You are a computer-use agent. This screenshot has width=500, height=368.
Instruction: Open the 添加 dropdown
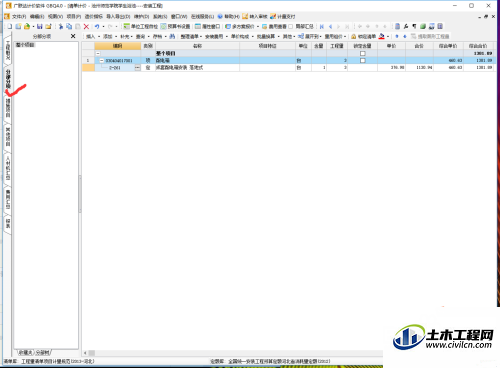(x=110, y=36)
